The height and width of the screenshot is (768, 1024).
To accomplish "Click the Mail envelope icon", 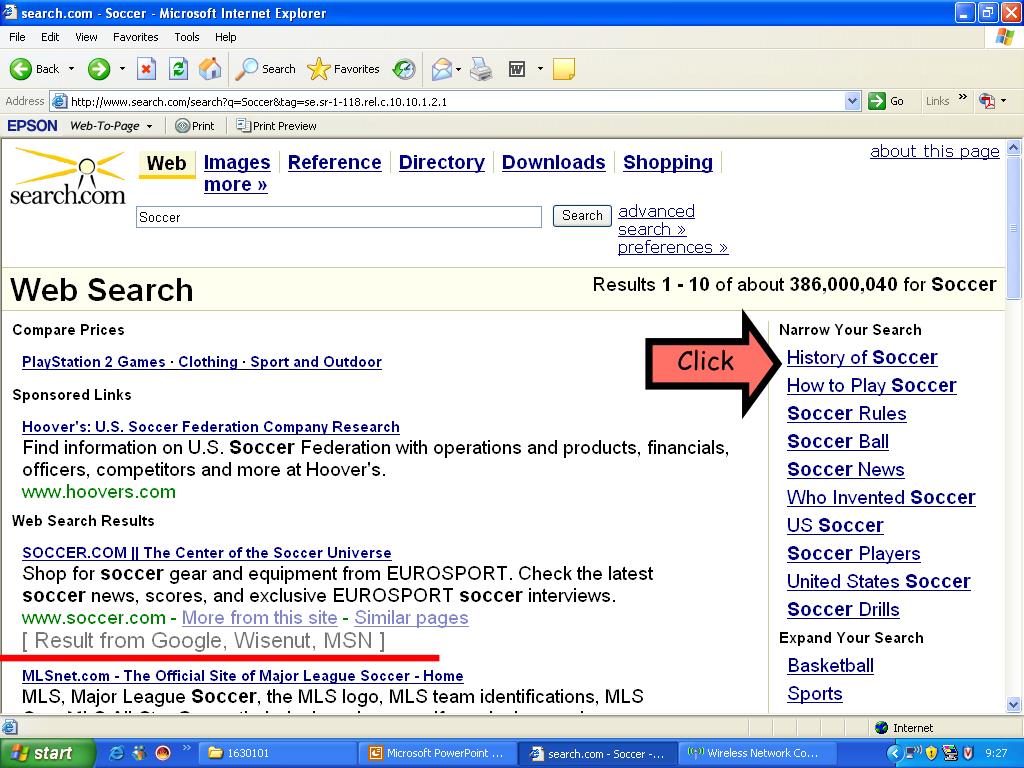I will click(441, 69).
